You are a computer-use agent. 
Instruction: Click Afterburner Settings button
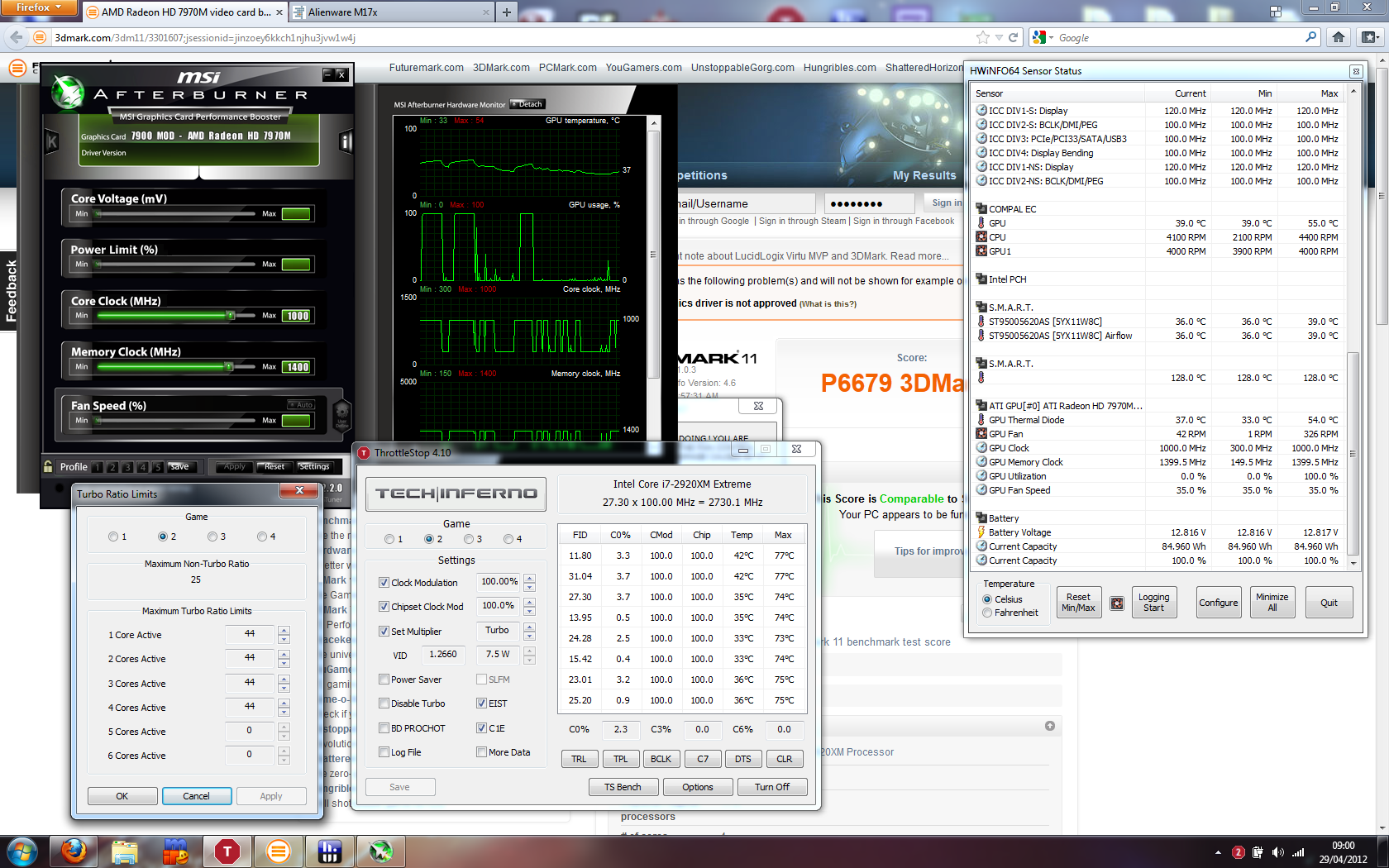[314, 466]
